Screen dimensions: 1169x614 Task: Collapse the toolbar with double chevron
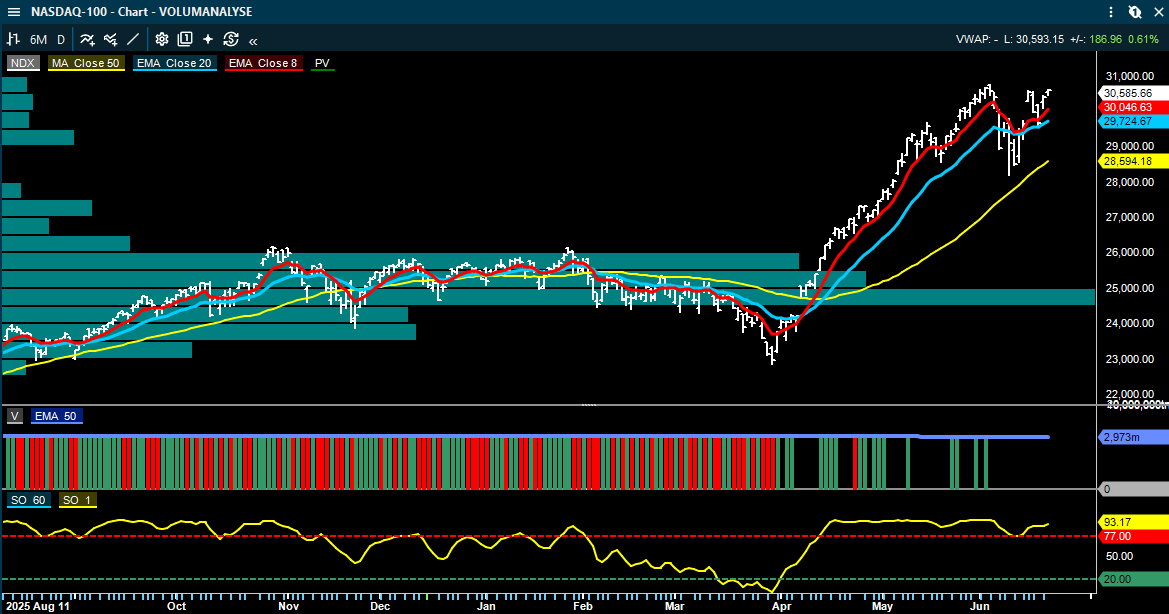253,41
